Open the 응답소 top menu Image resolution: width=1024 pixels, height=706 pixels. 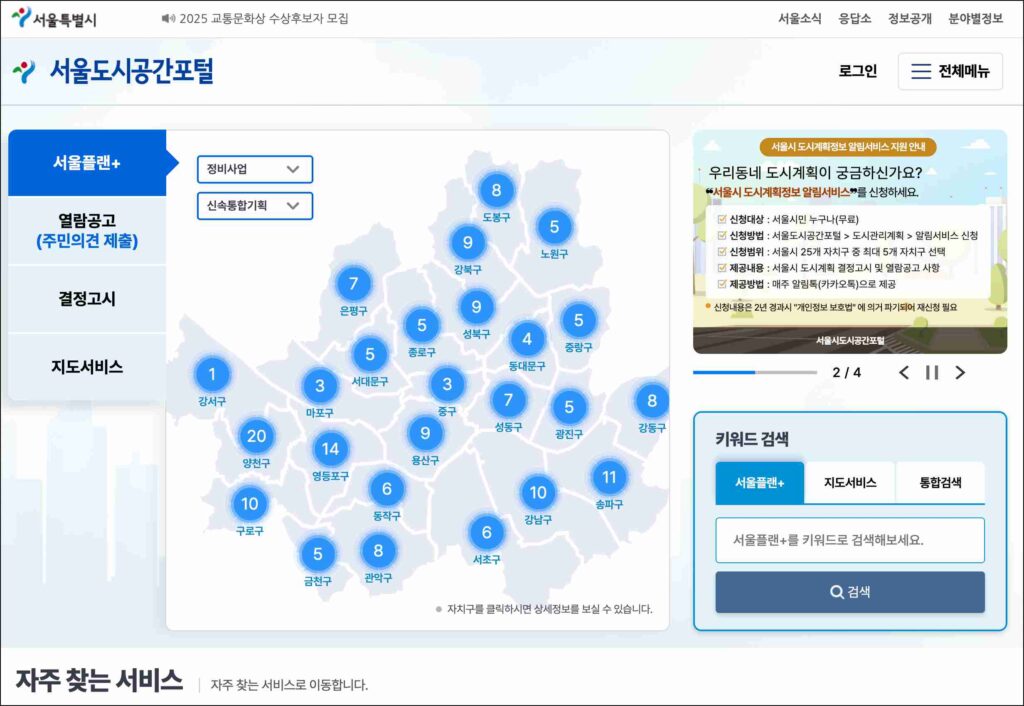854,18
